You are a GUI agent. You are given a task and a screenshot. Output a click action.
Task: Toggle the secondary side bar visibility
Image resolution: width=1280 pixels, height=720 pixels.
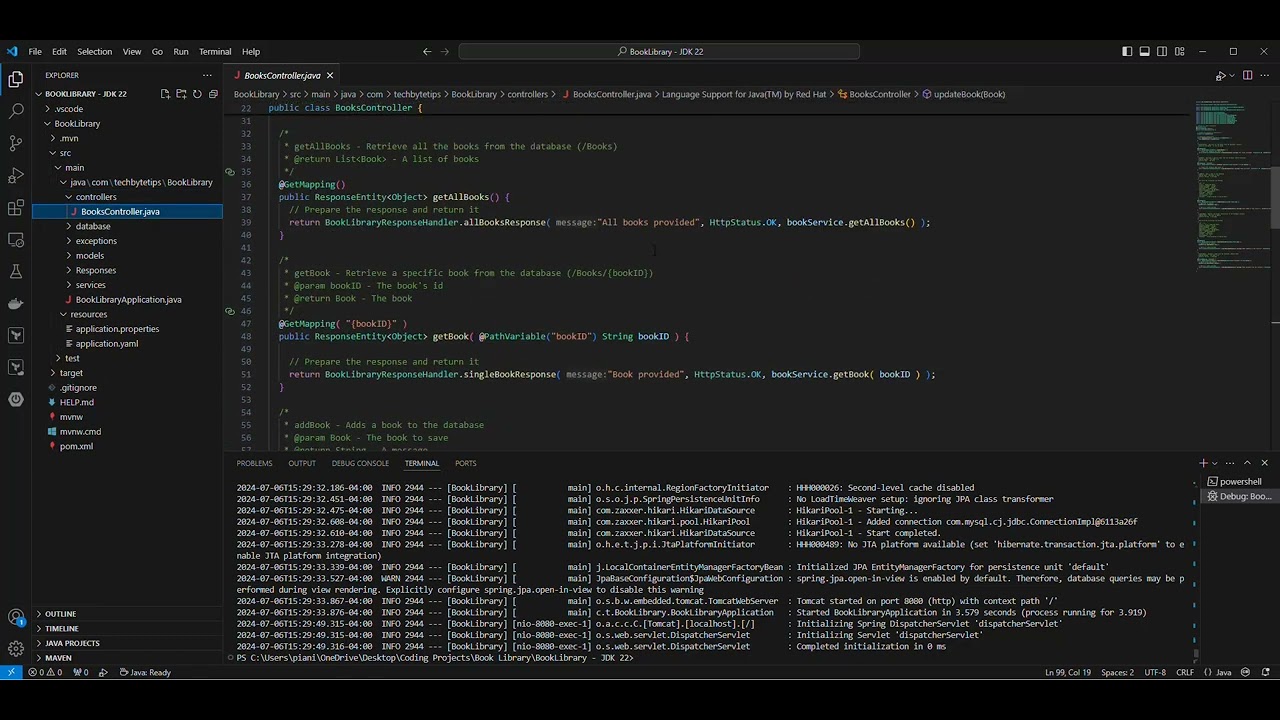(1162, 51)
